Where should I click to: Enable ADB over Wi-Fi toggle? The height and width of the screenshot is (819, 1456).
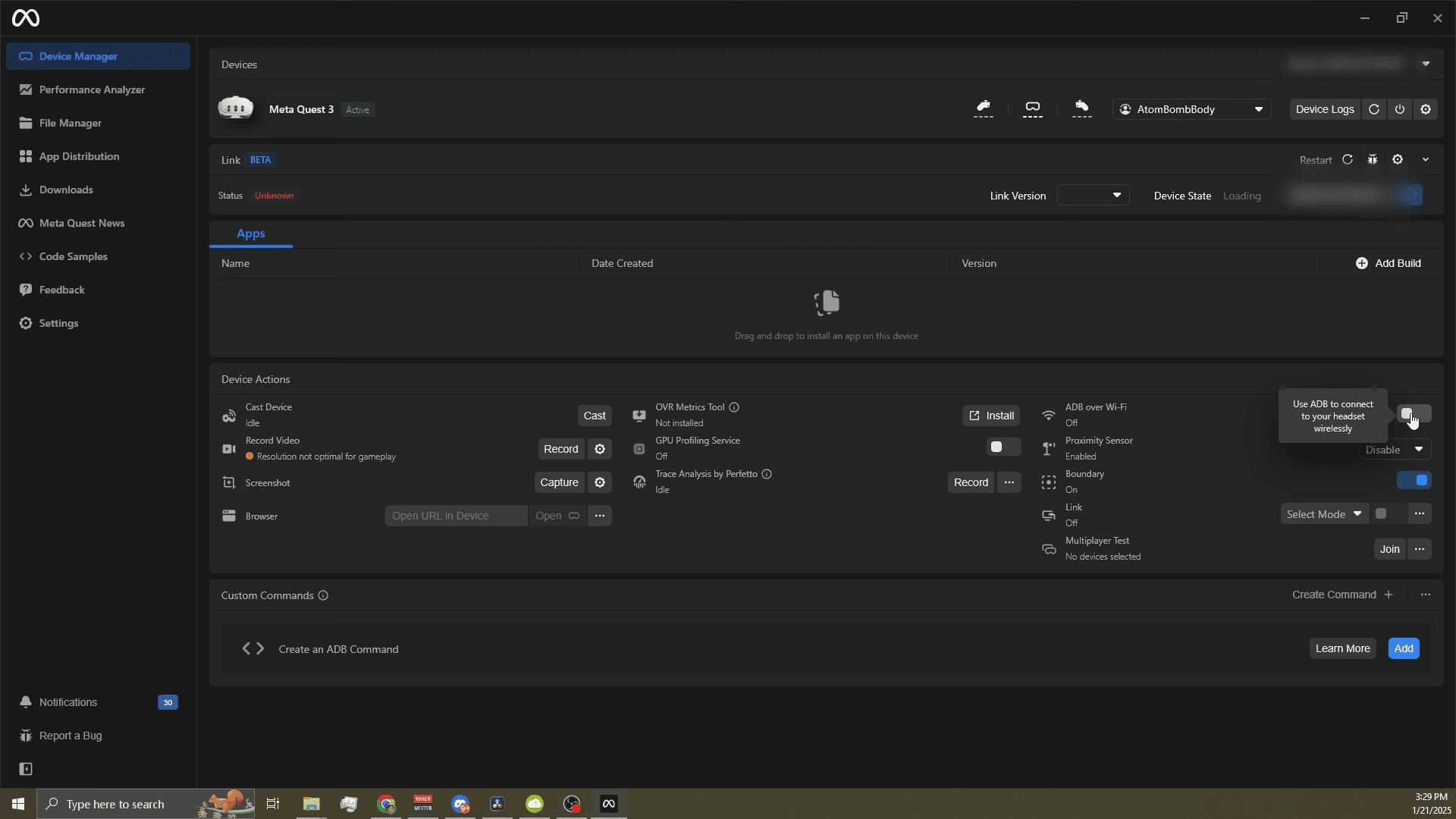tap(1414, 414)
